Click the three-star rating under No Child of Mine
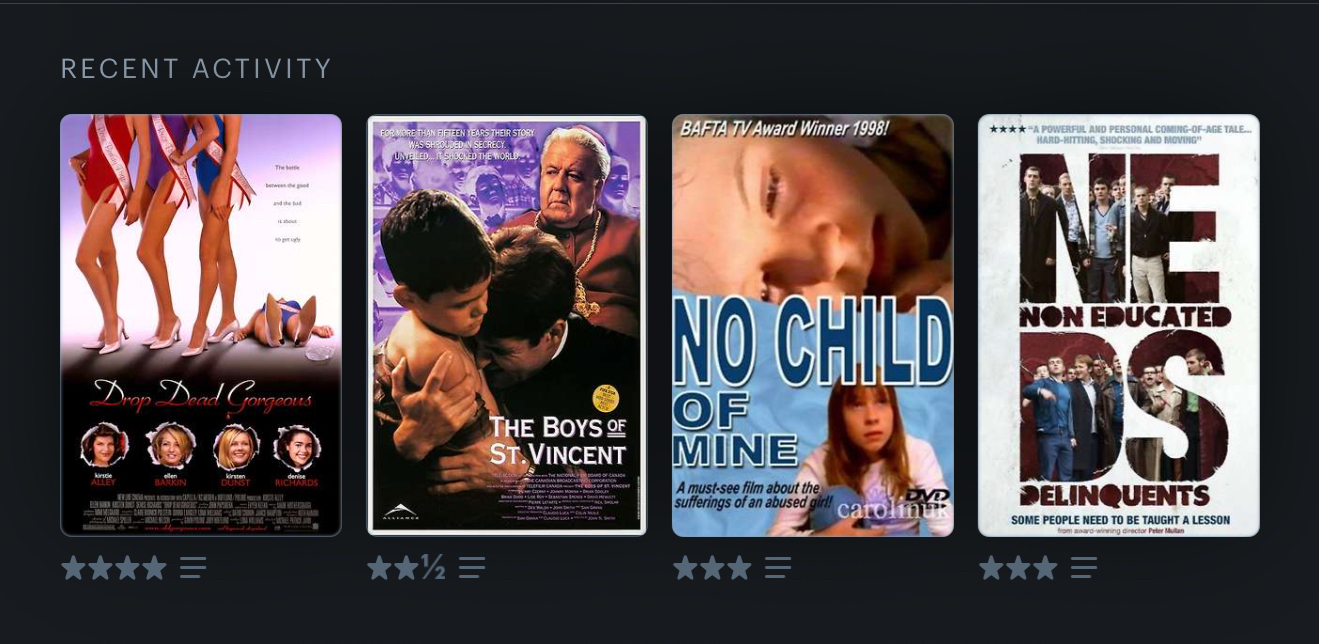 (712, 568)
